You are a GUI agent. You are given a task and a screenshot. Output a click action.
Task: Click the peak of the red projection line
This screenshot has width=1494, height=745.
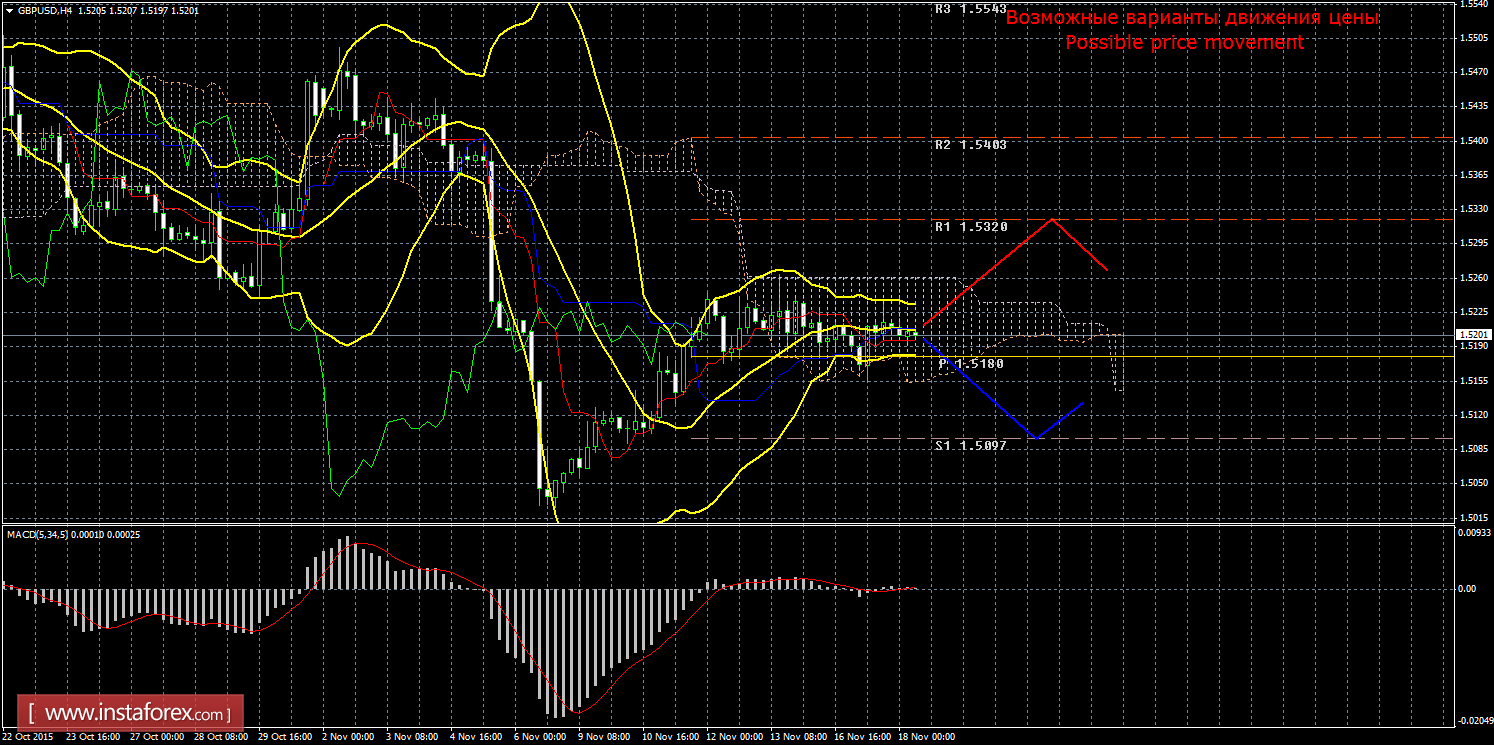(1052, 219)
